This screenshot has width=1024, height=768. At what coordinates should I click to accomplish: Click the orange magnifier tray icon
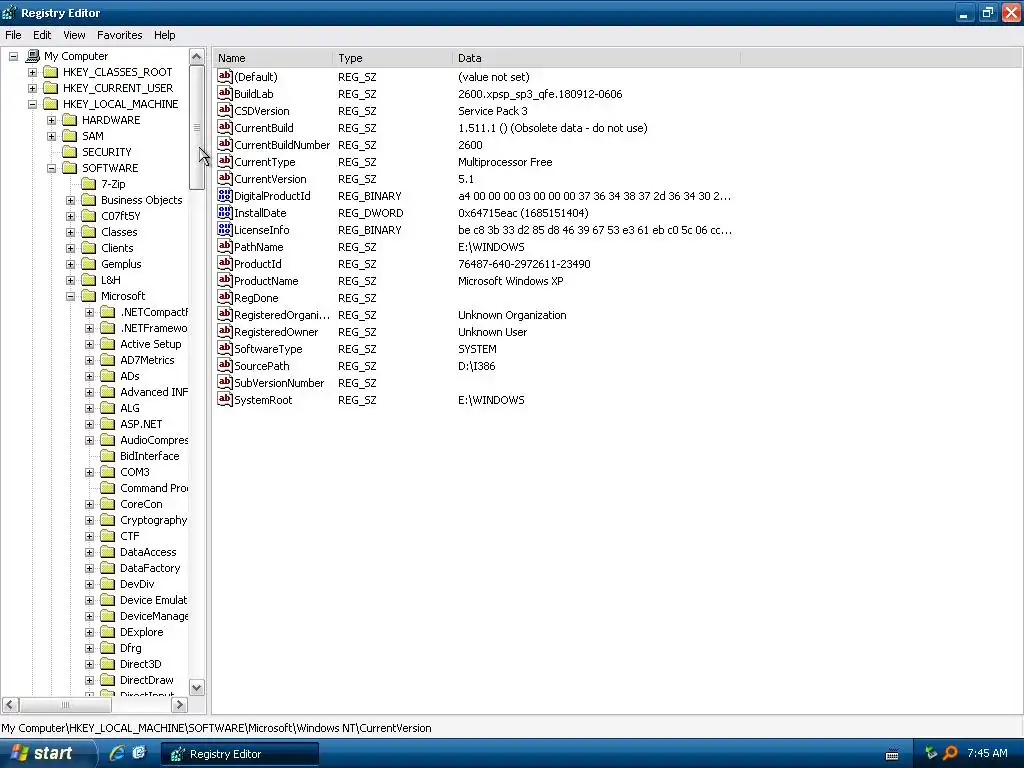(x=950, y=753)
